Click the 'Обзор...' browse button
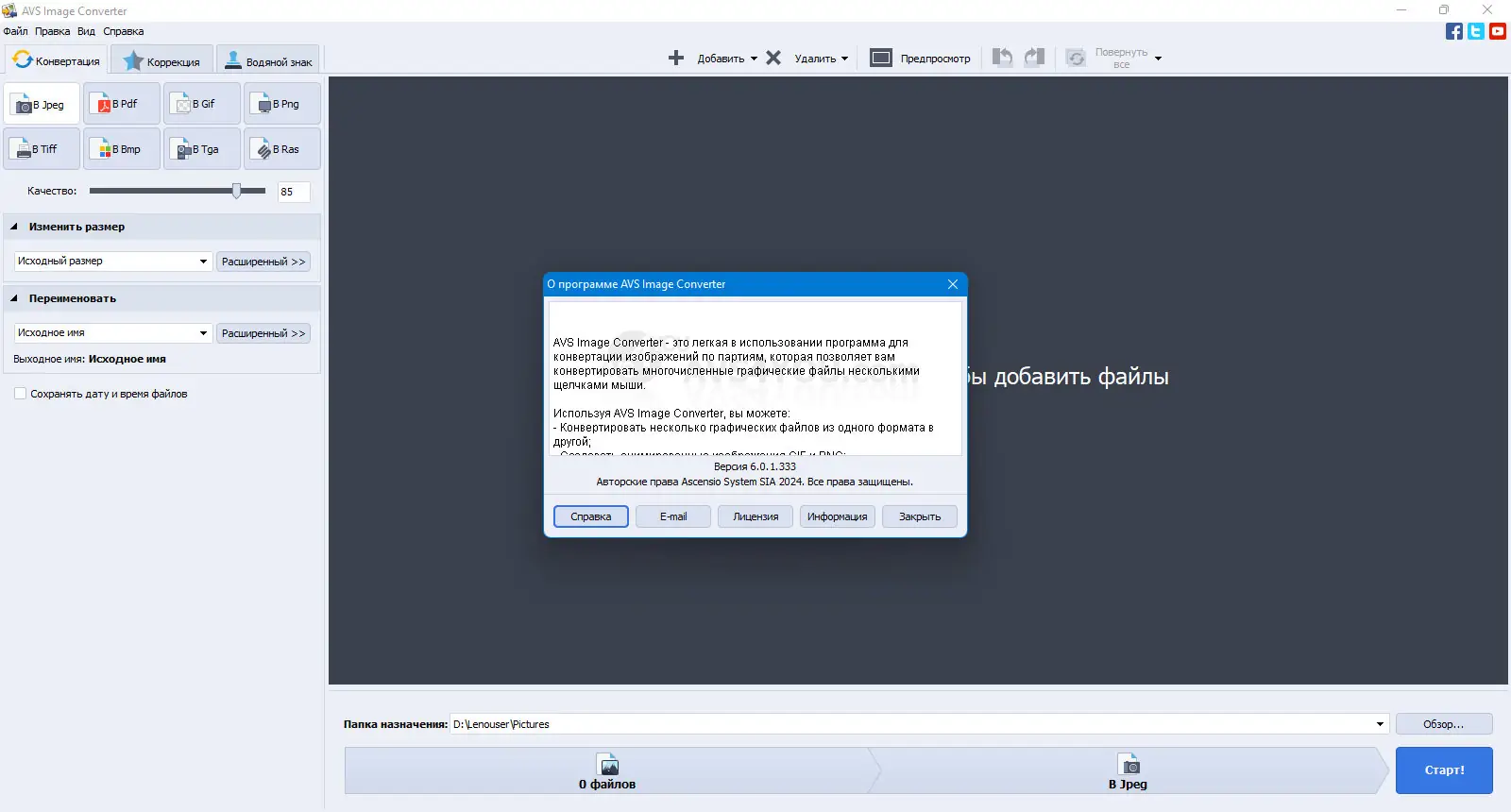 coord(1444,724)
